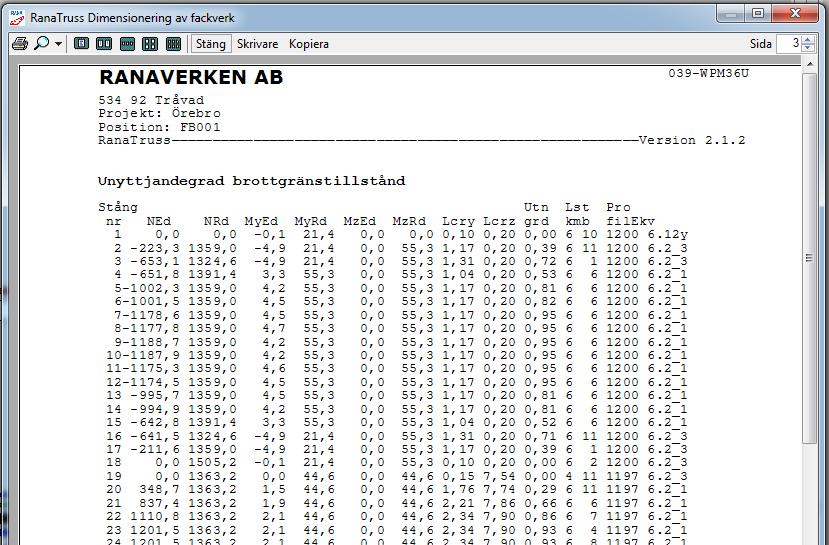Click the value '348,7' in row 20
This screenshot has width=829, height=545.
(x=159, y=489)
